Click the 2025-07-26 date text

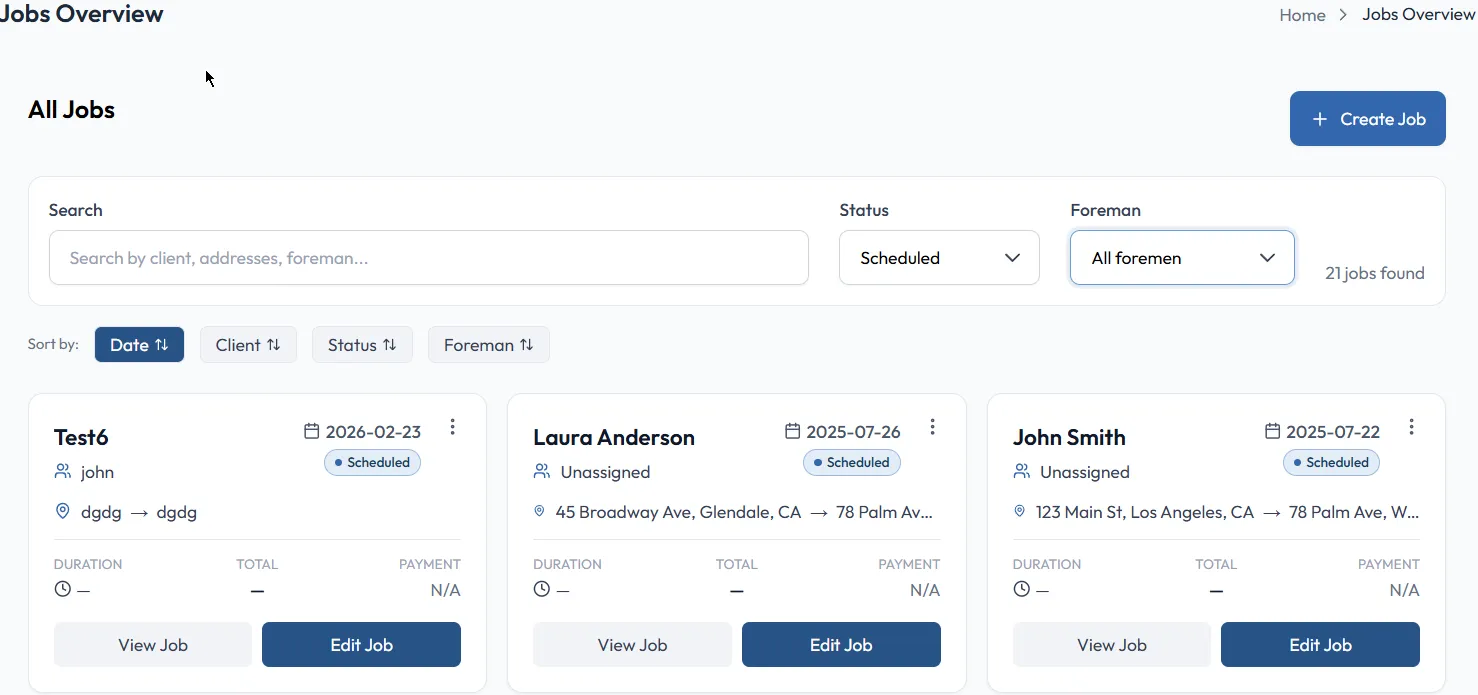point(853,432)
